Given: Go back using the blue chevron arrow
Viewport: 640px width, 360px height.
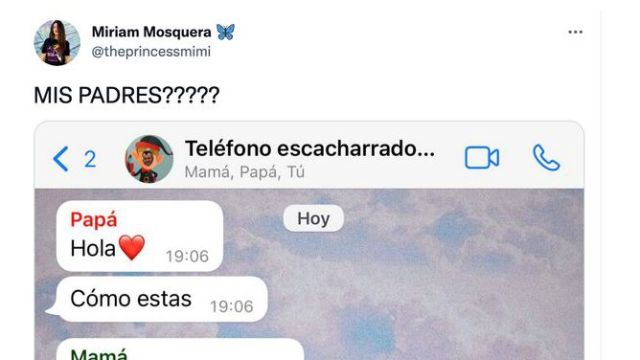Looking at the screenshot, I should coord(61,159).
